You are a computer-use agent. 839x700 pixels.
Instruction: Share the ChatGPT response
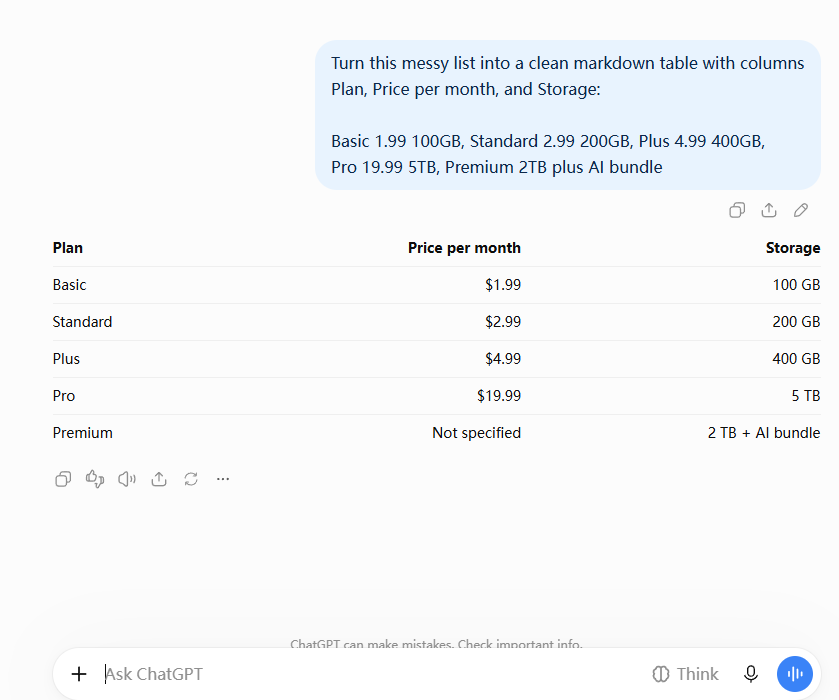(x=159, y=478)
